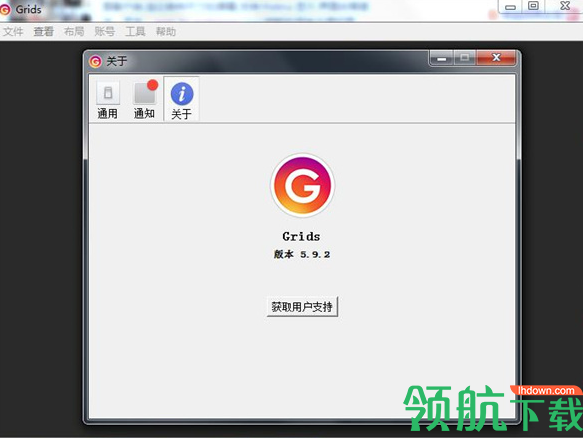Open the 通知 (Notifications) tab
The image size is (583, 438).
(145, 100)
